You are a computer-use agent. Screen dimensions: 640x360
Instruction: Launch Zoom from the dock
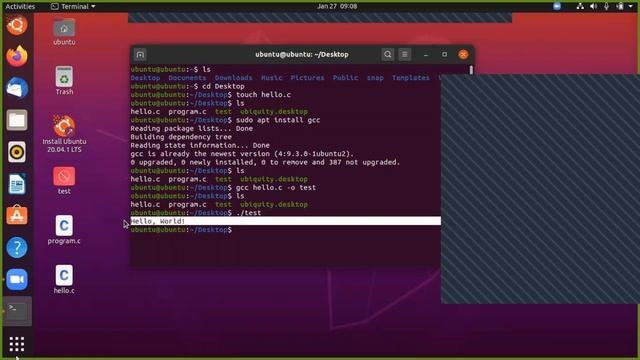(x=17, y=279)
